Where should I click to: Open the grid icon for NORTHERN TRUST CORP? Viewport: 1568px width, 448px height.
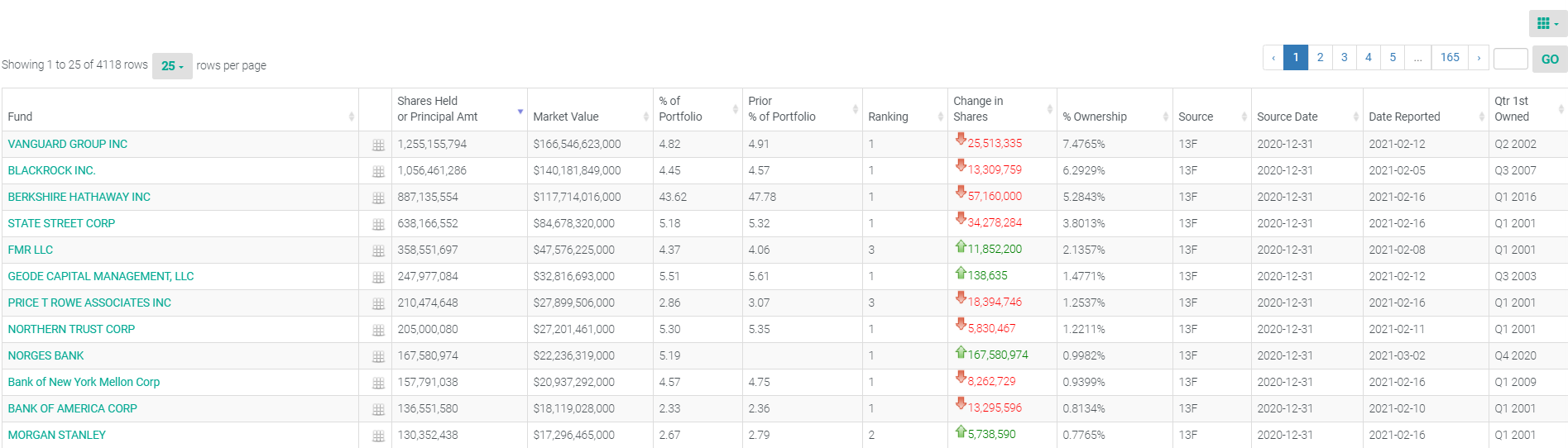tap(378, 331)
